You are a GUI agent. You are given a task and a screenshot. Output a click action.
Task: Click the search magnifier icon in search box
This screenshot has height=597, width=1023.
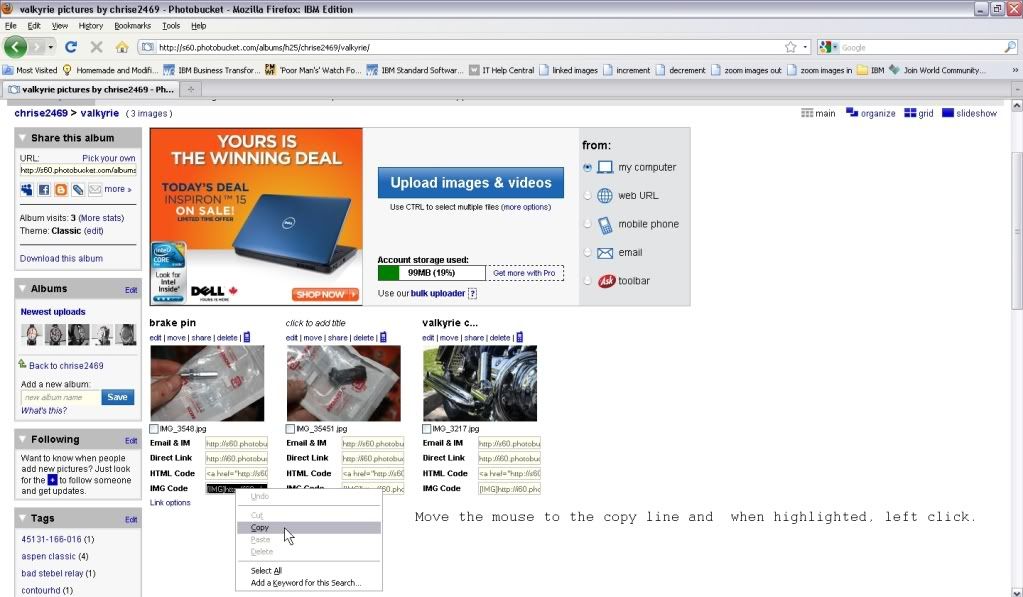click(x=1010, y=47)
